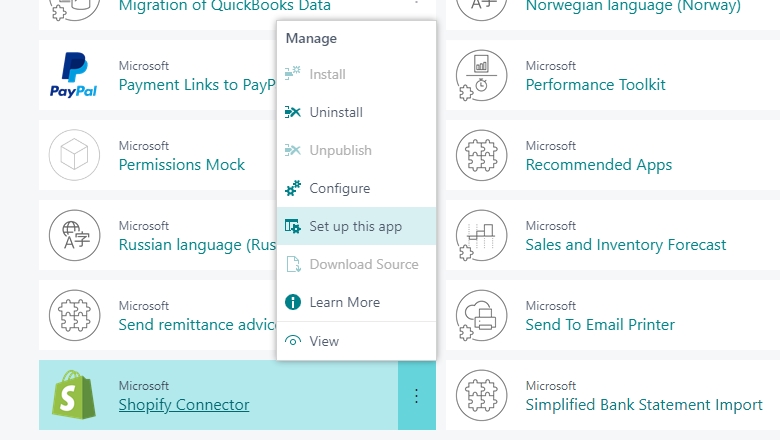Select Set up this app
This screenshot has width=780, height=440.
(356, 226)
